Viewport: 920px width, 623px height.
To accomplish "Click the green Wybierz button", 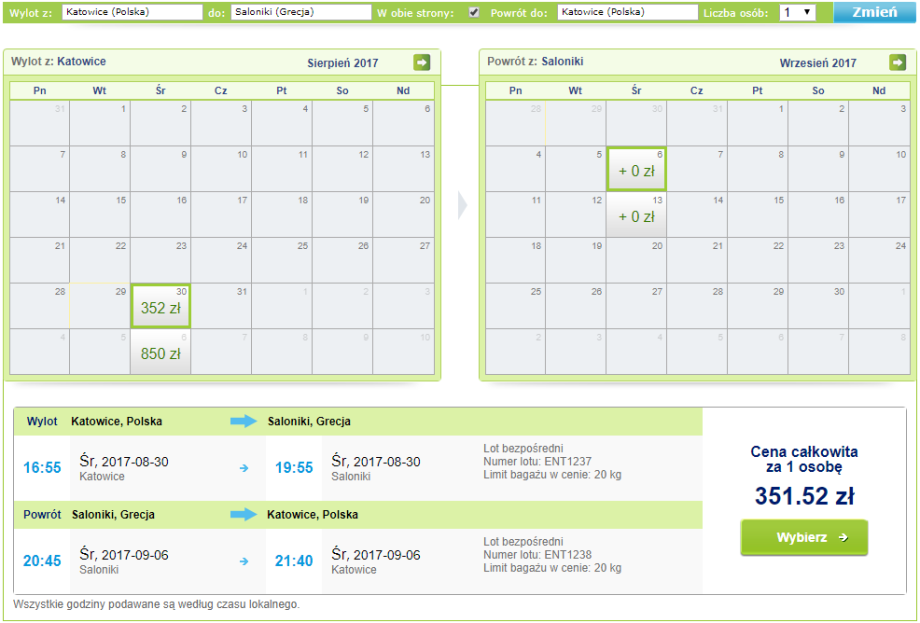I will 804,537.
